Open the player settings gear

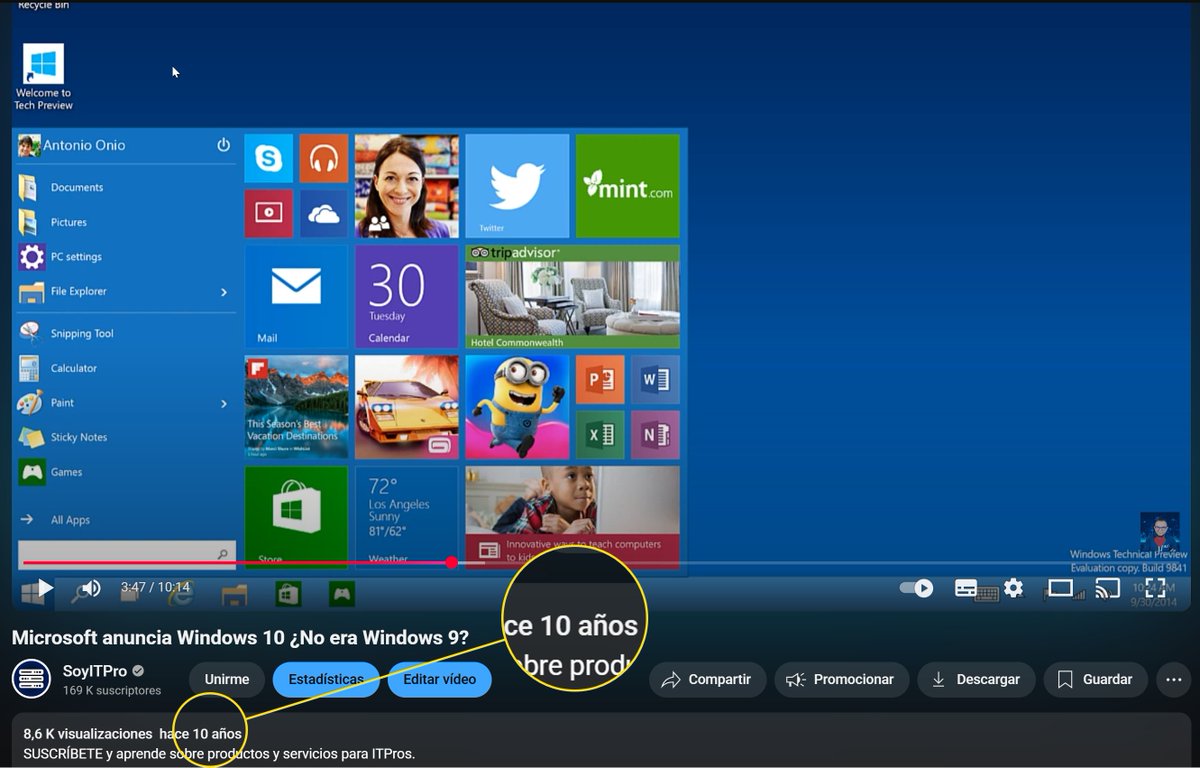1013,588
